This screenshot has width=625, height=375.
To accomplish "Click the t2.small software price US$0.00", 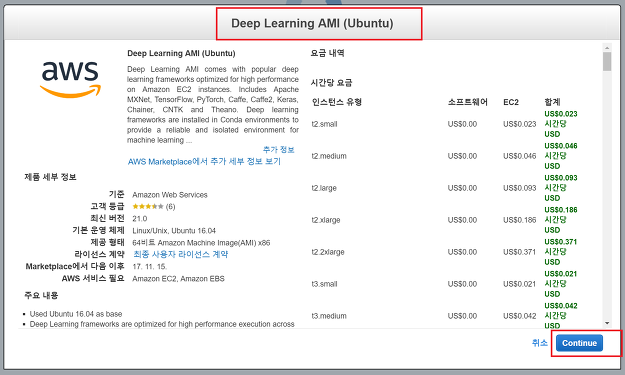I will tap(462, 124).
